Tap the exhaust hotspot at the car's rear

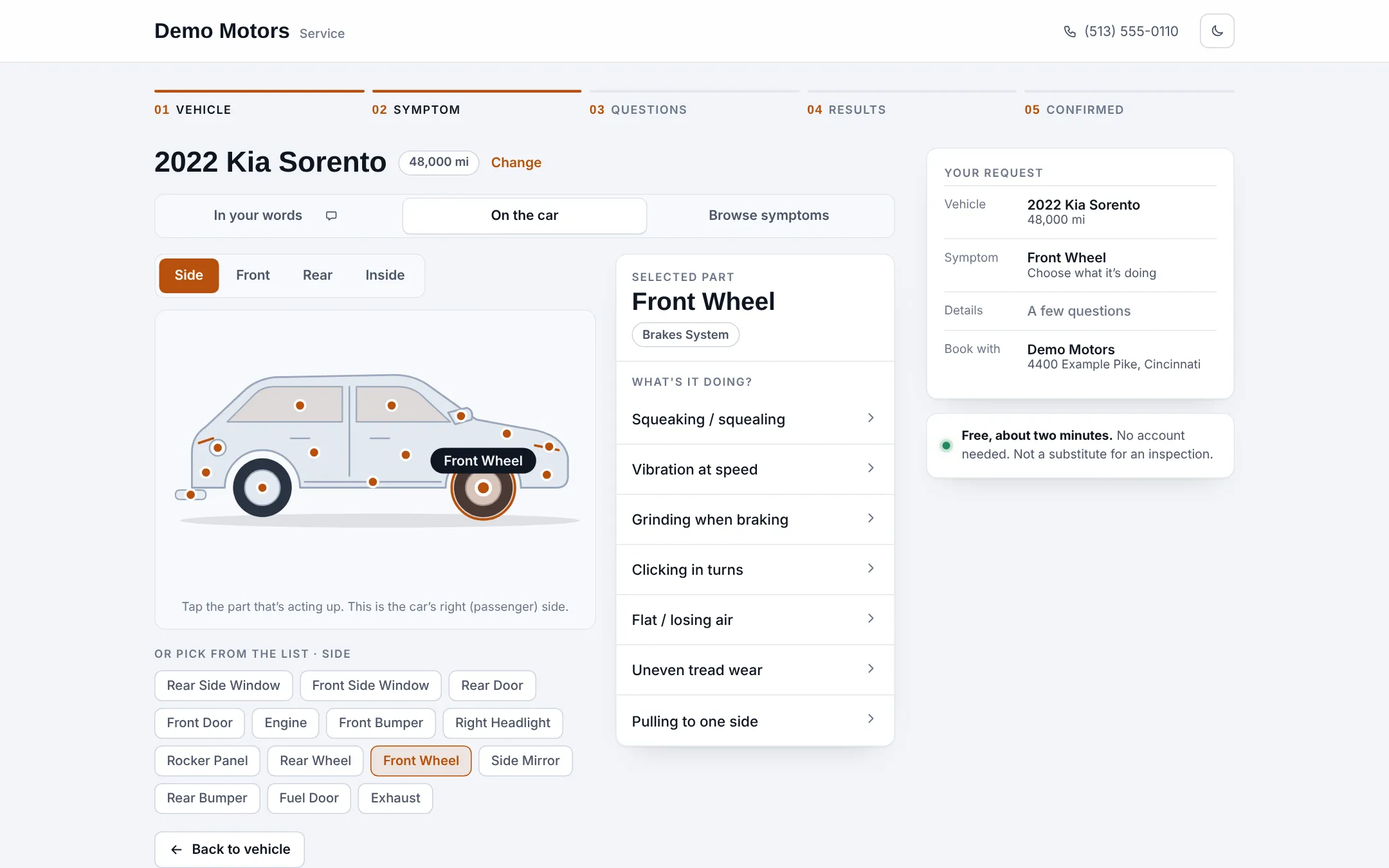coord(190,494)
